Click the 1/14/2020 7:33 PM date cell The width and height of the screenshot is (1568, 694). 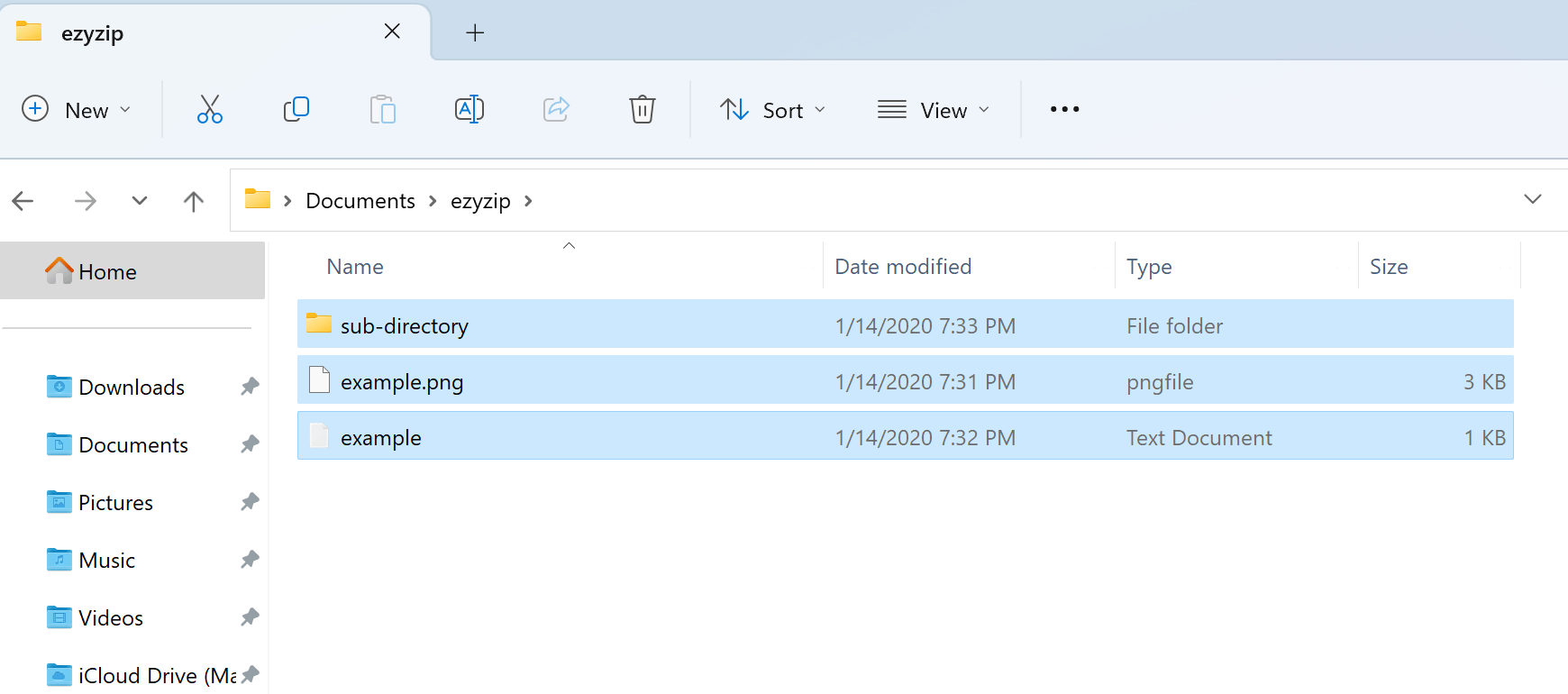(x=925, y=326)
